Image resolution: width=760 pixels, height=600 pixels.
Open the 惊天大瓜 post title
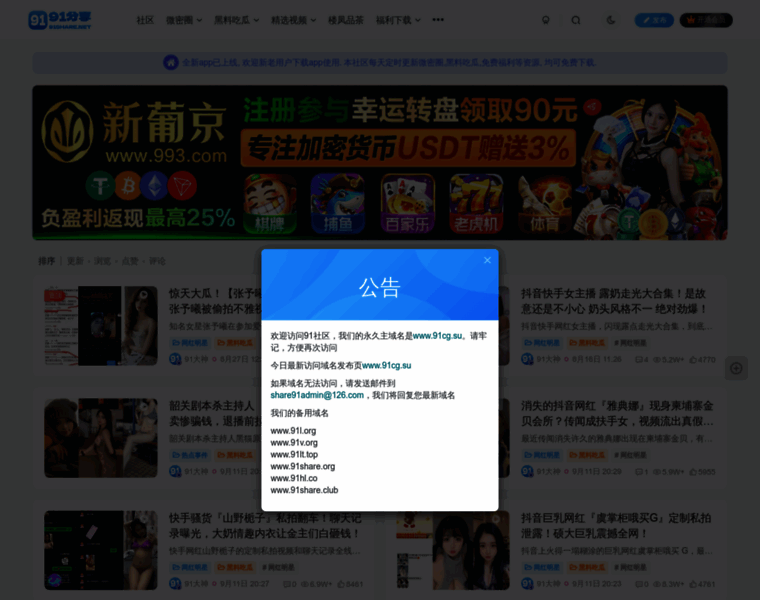pyautogui.click(x=215, y=301)
